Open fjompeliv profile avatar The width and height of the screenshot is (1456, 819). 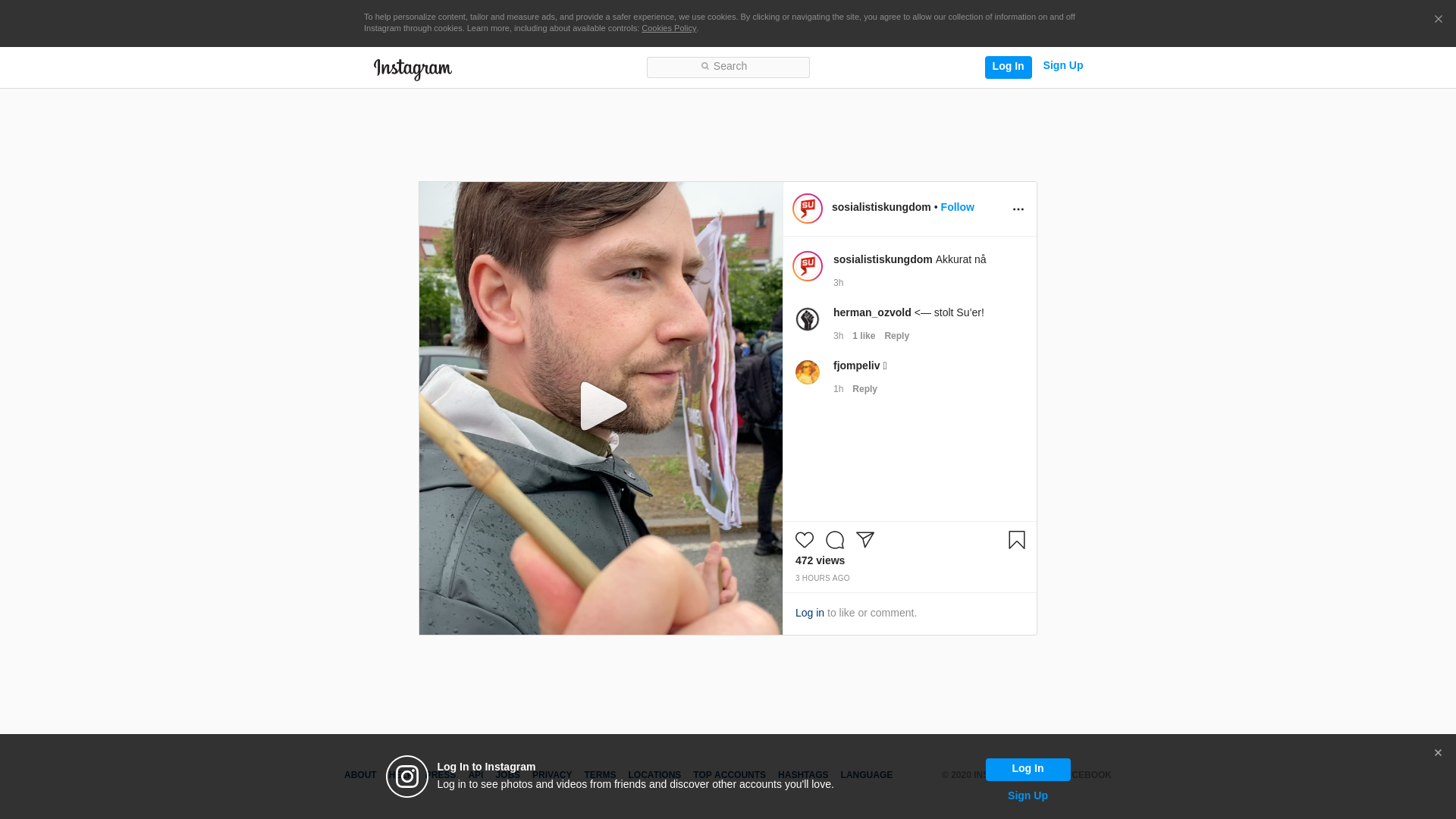pyautogui.click(x=808, y=372)
